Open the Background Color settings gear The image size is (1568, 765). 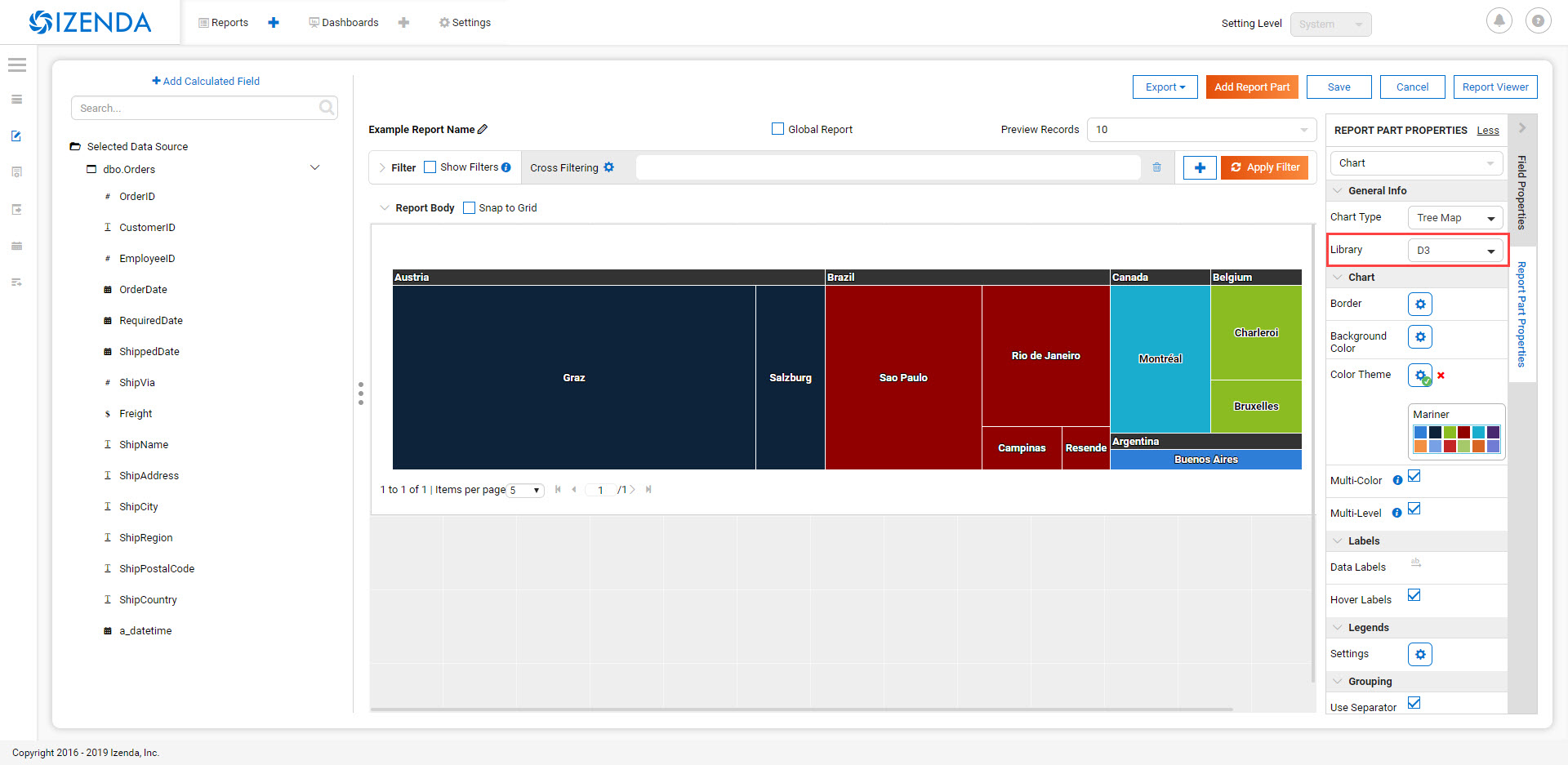click(x=1420, y=336)
